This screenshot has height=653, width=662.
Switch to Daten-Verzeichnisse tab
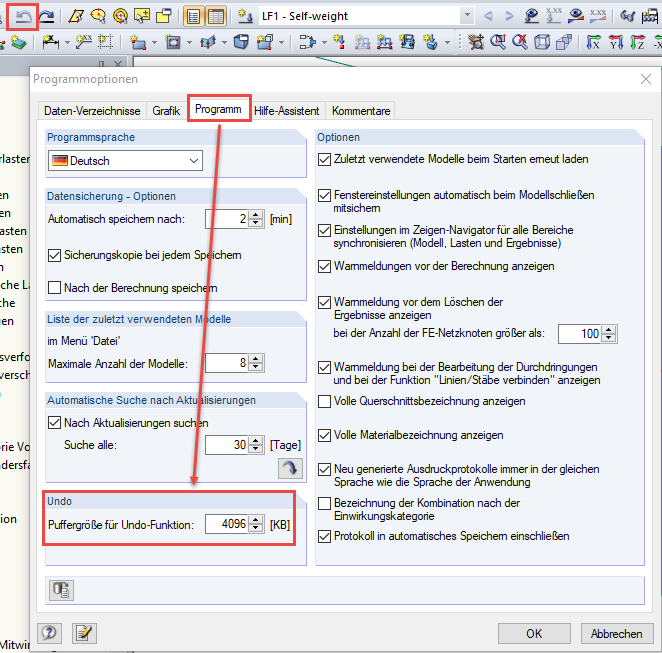pos(92,111)
